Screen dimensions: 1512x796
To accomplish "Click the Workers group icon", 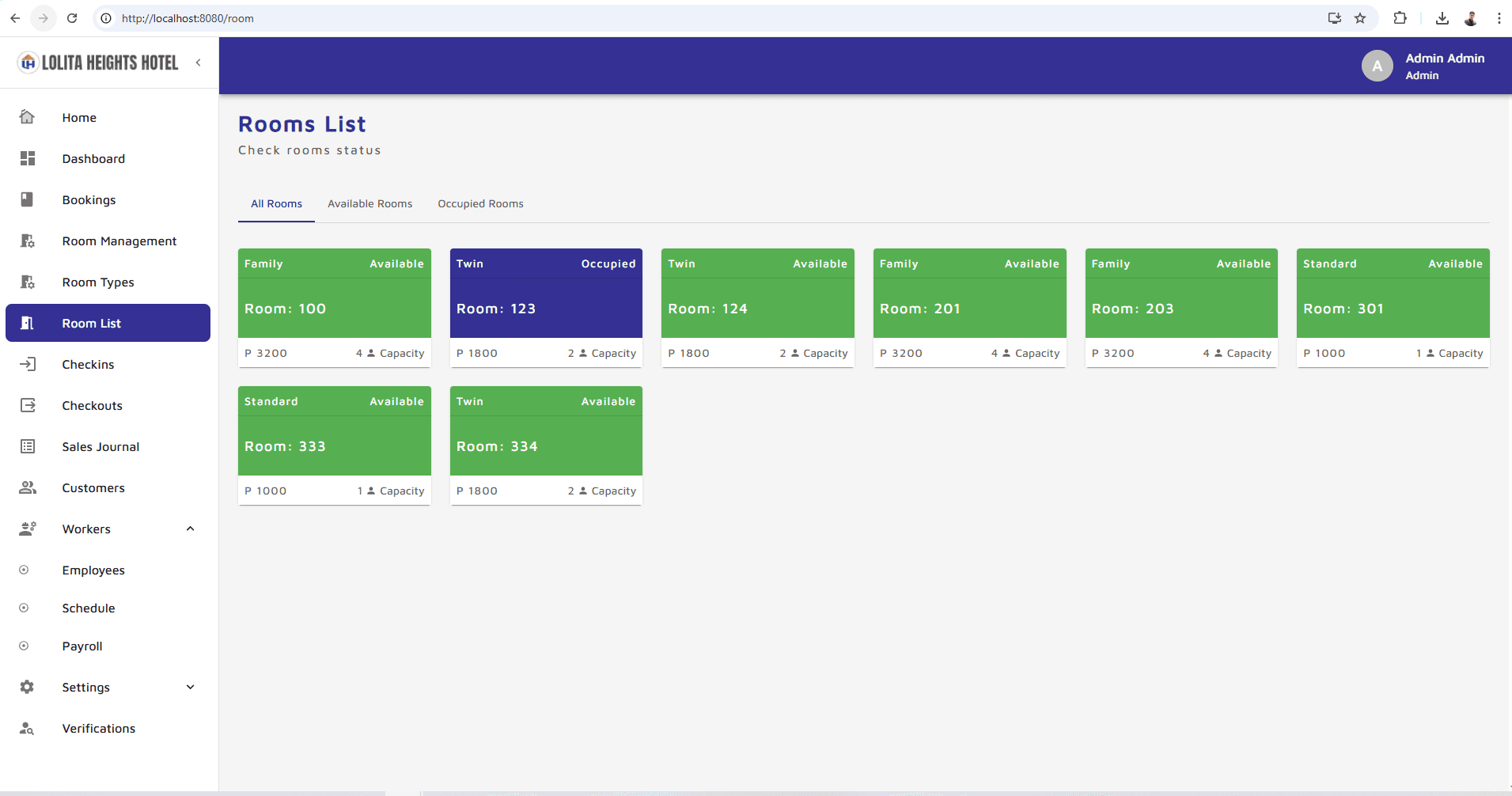I will pyautogui.click(x=28, y=529).
